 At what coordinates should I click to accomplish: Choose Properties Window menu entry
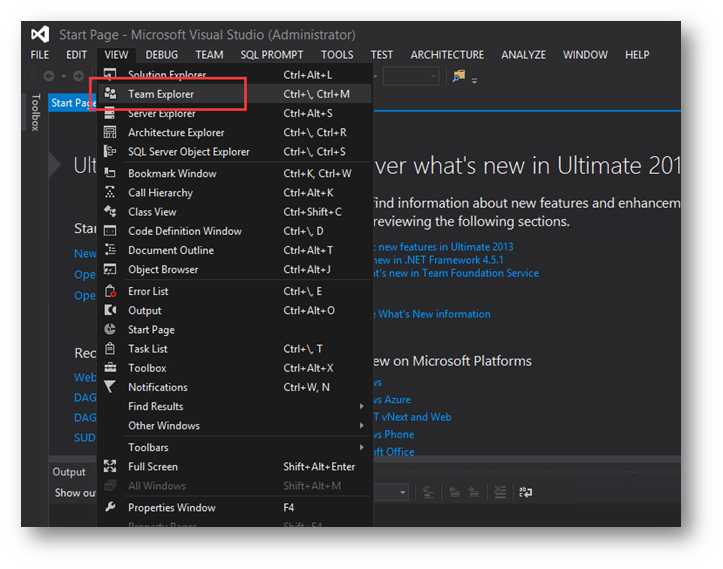(x=235, y=507)
